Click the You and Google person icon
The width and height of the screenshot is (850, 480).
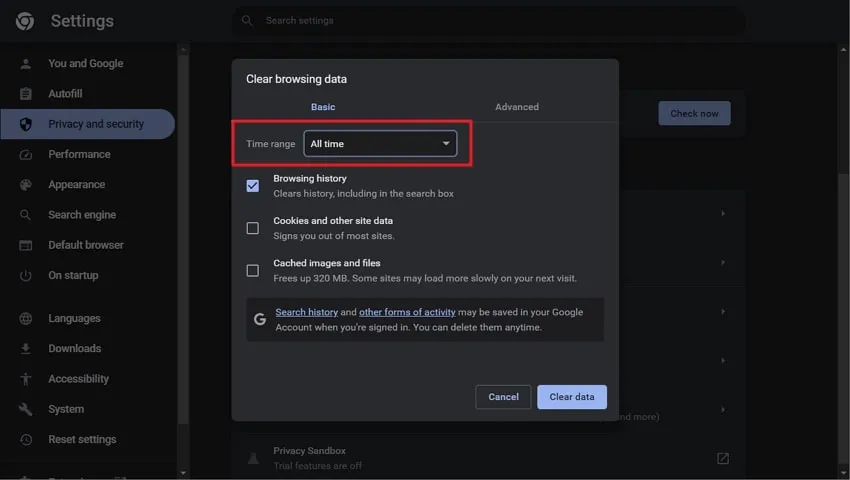pyautogui.click(x=26, y=64)
